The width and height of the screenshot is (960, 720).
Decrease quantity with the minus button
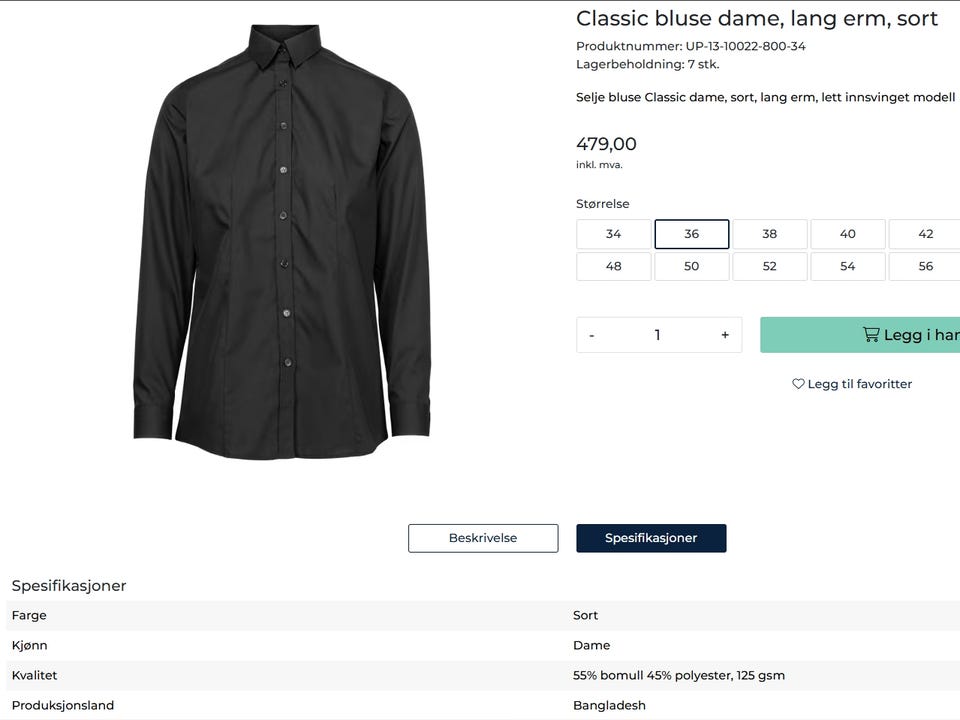point(592,335)
